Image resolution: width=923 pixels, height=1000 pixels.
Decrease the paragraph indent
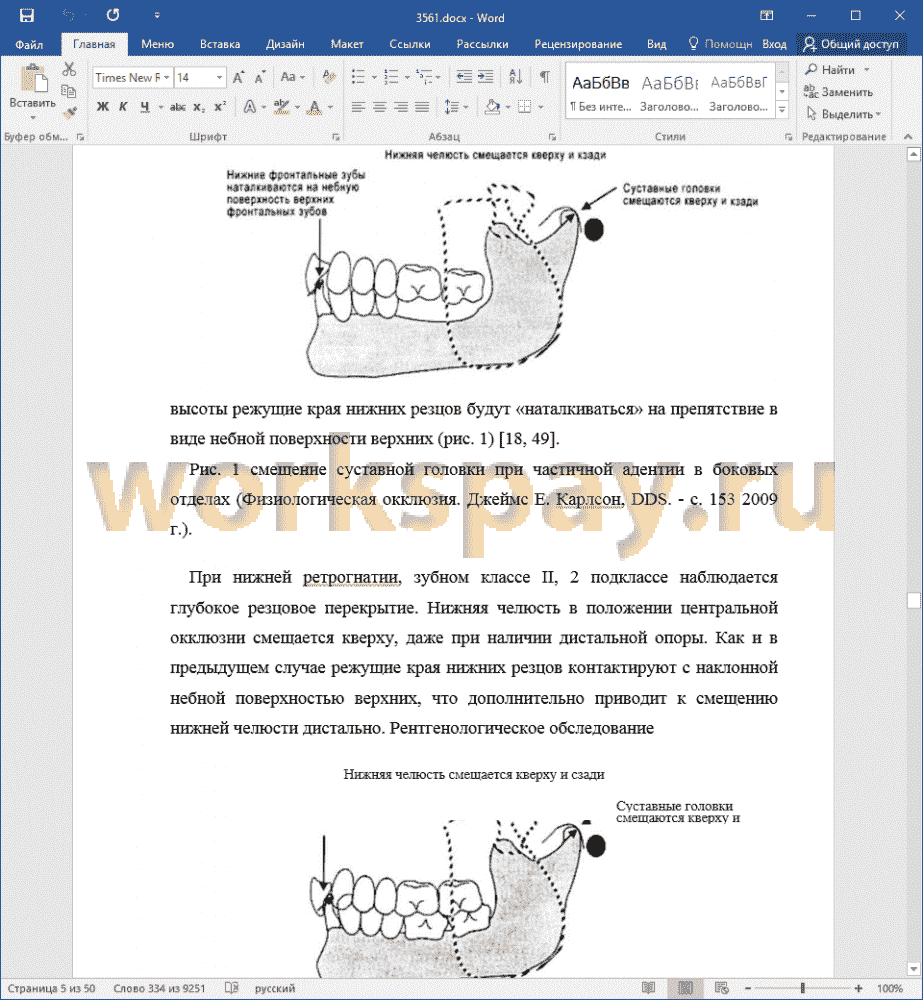pos(464,78)
